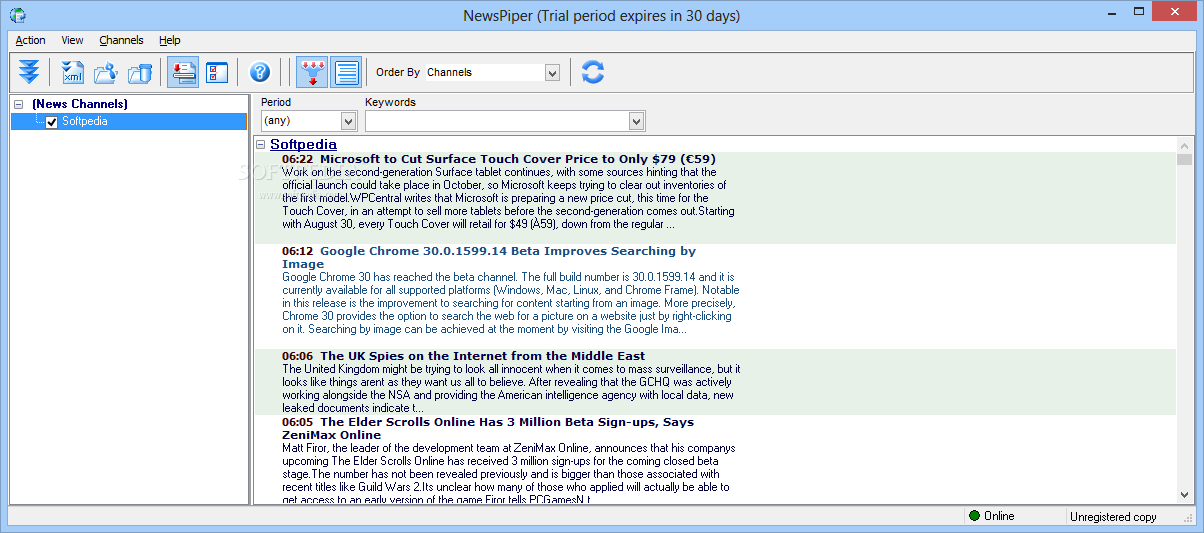This screenshot has width=1204, height=533.
Task: Toggle the filter funnel icon
Action: click(312, 72)
